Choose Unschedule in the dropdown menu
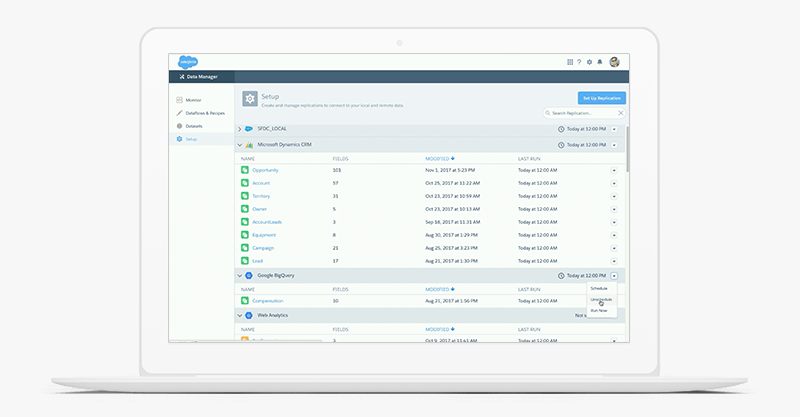The width and height of the screenshot is (800, 417). point(601,300)
